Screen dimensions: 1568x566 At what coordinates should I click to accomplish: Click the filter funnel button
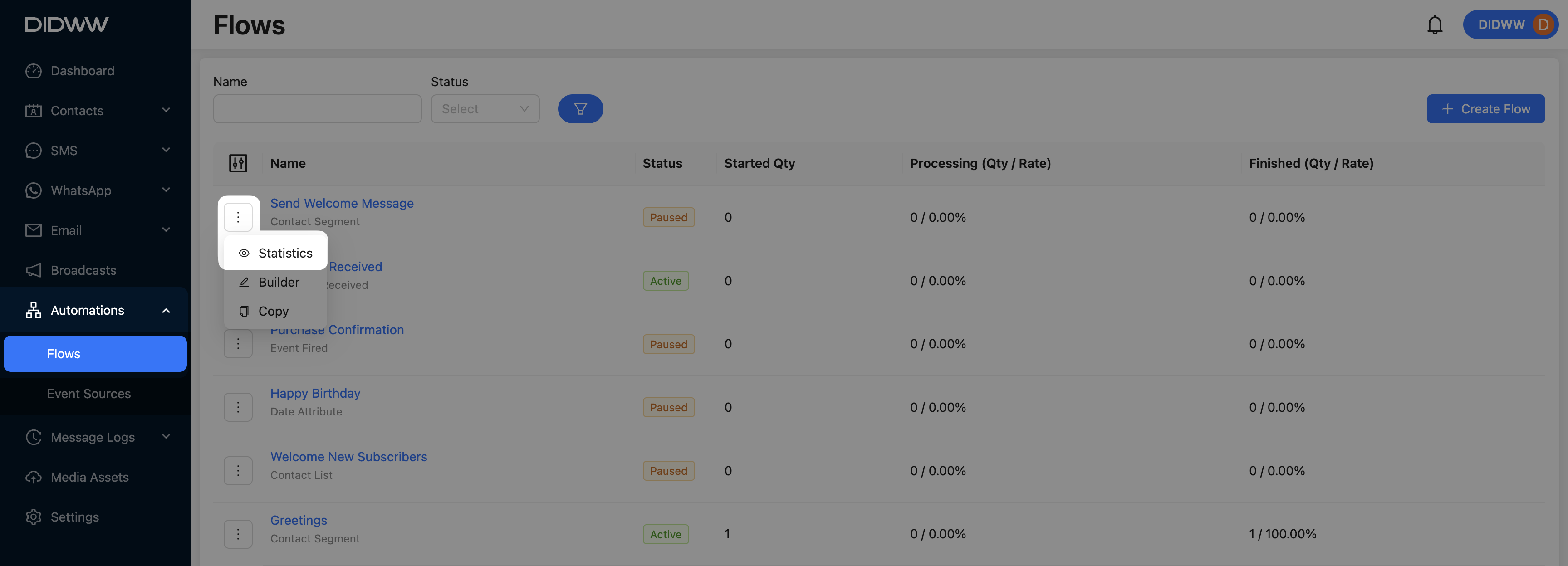(580, 109)
